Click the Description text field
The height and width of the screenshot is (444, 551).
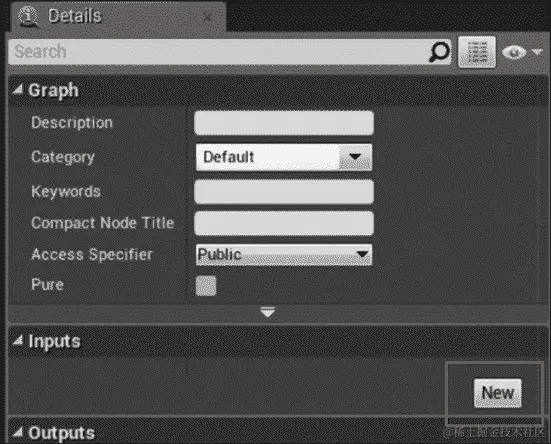tap(284, 123)
